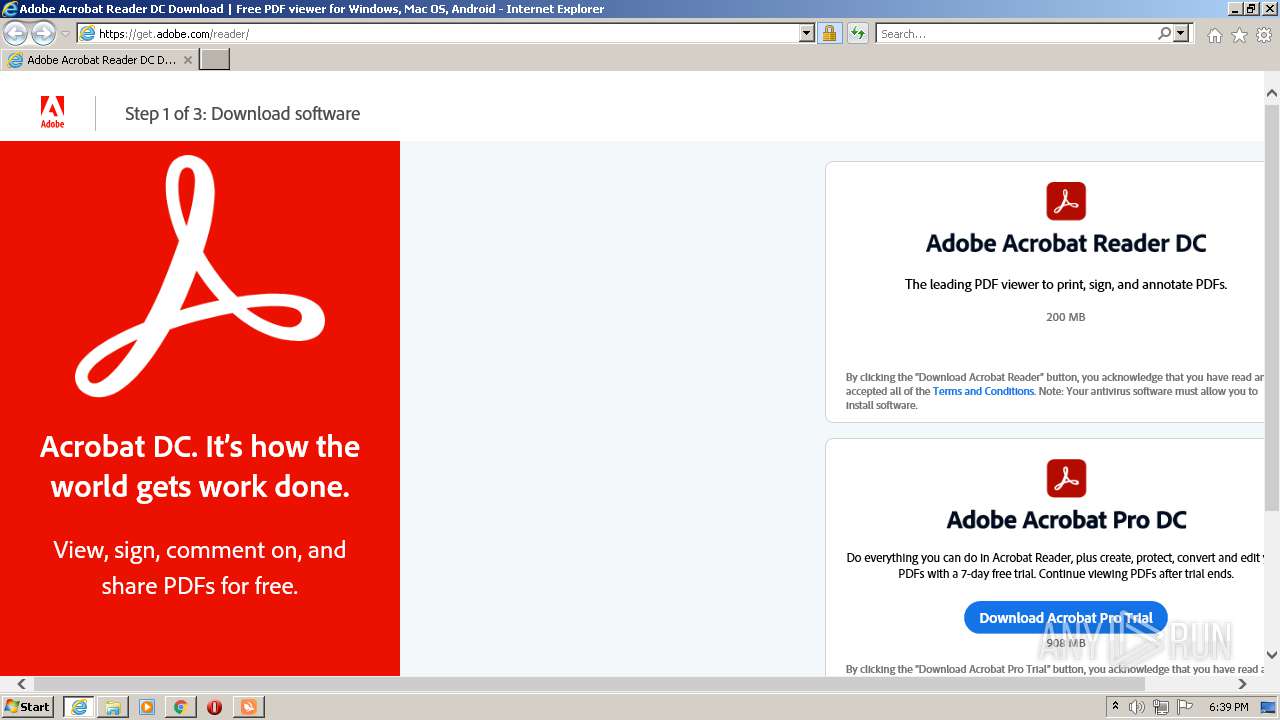Viewport: 1280px width, 720px height.
Task: Click the refresh page icon
Action: [x=857, y=33]
